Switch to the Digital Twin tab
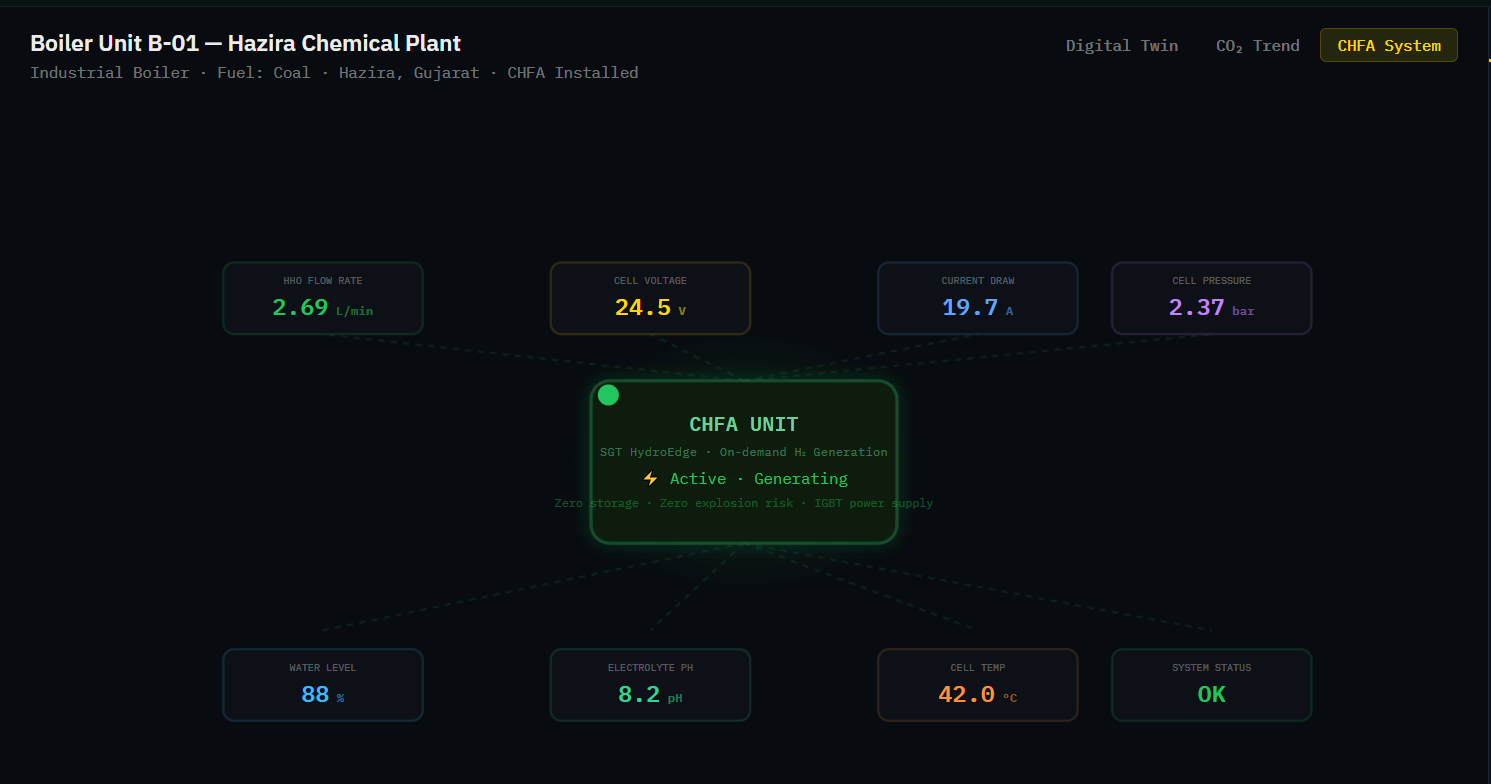 (x=1121, y=46)
